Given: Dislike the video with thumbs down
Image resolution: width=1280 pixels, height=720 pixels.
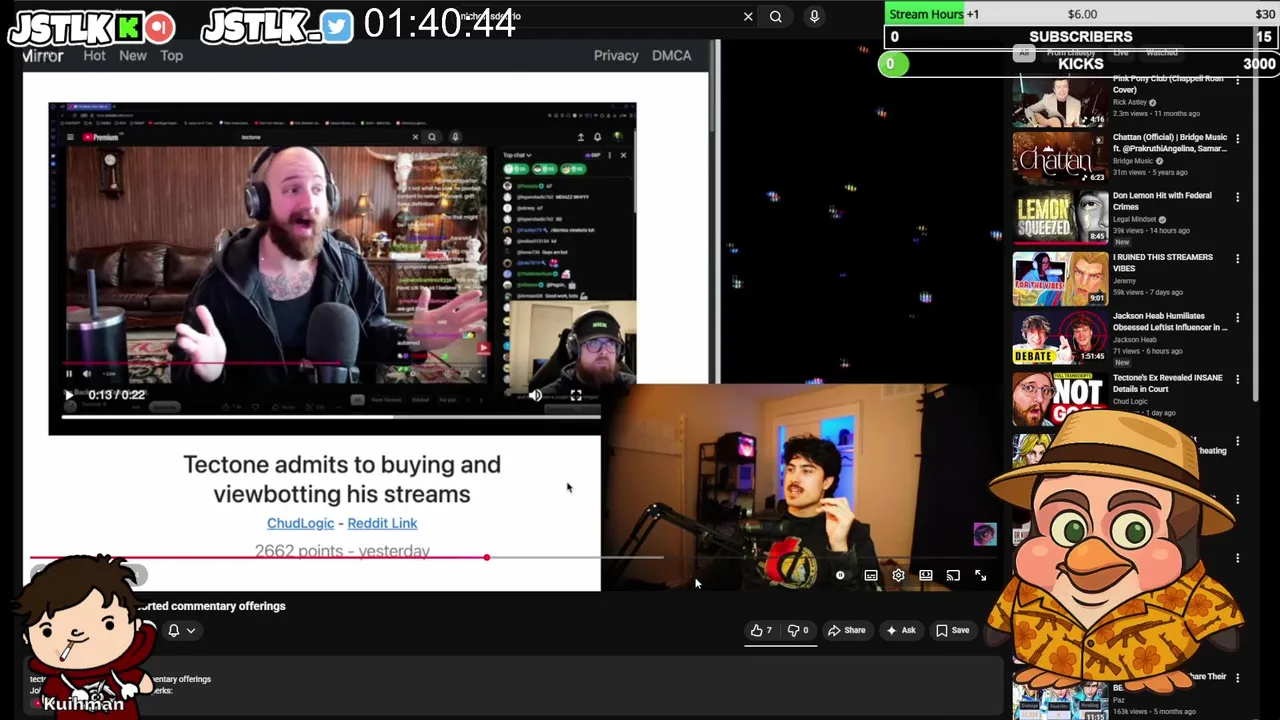Looking at the screenshot, I should 798,630.
